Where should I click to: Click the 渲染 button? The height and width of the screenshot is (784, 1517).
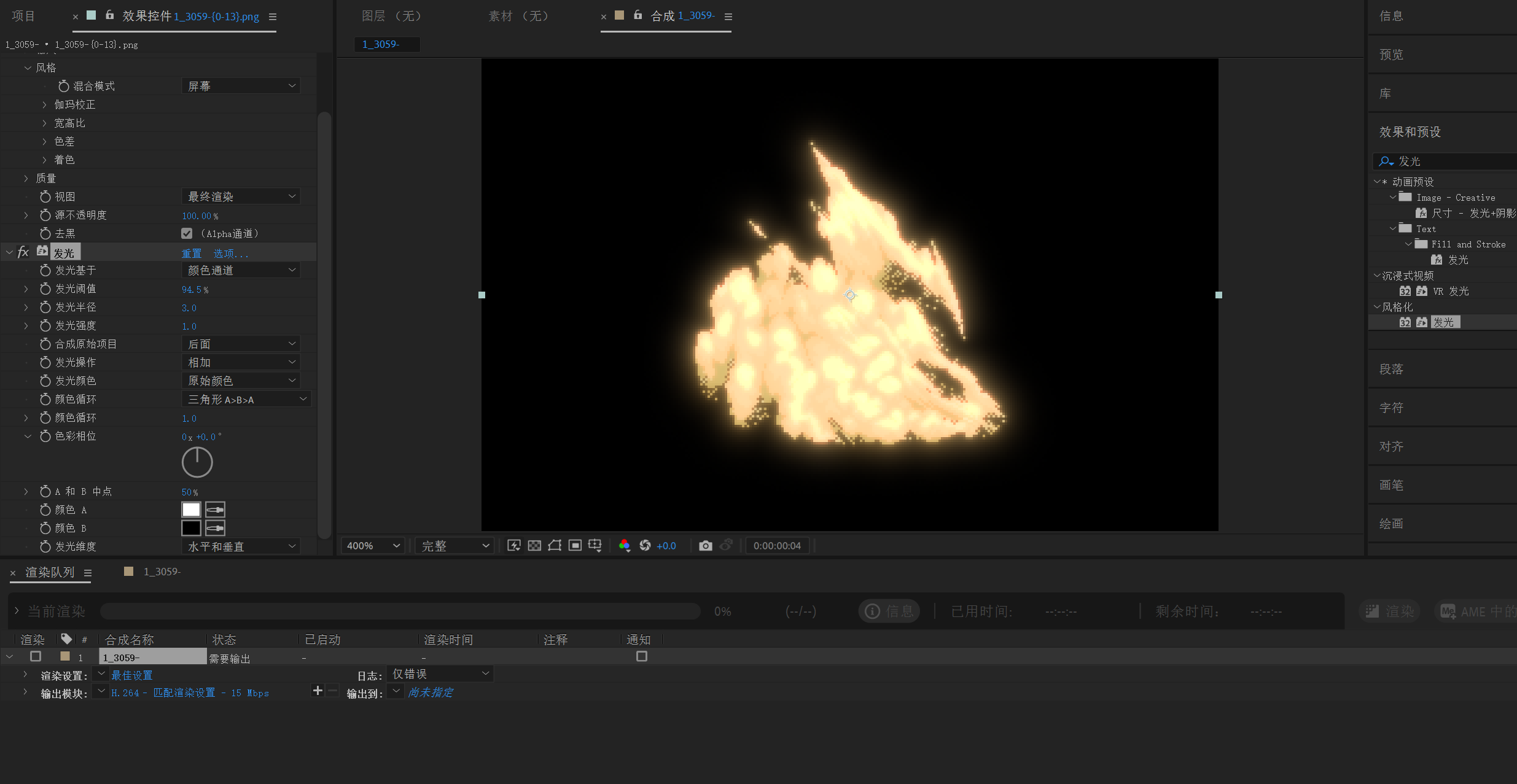point(1389,611)
